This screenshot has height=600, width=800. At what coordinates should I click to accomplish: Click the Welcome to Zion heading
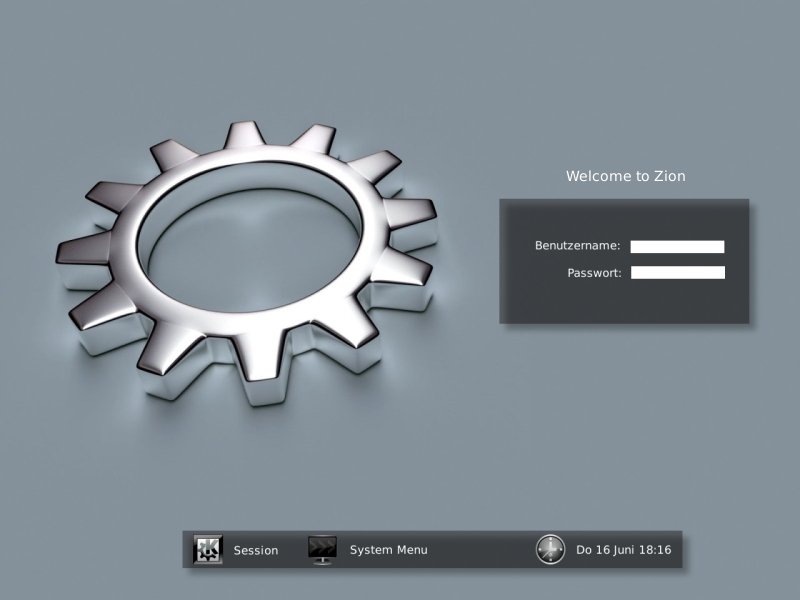coord(626,176)
